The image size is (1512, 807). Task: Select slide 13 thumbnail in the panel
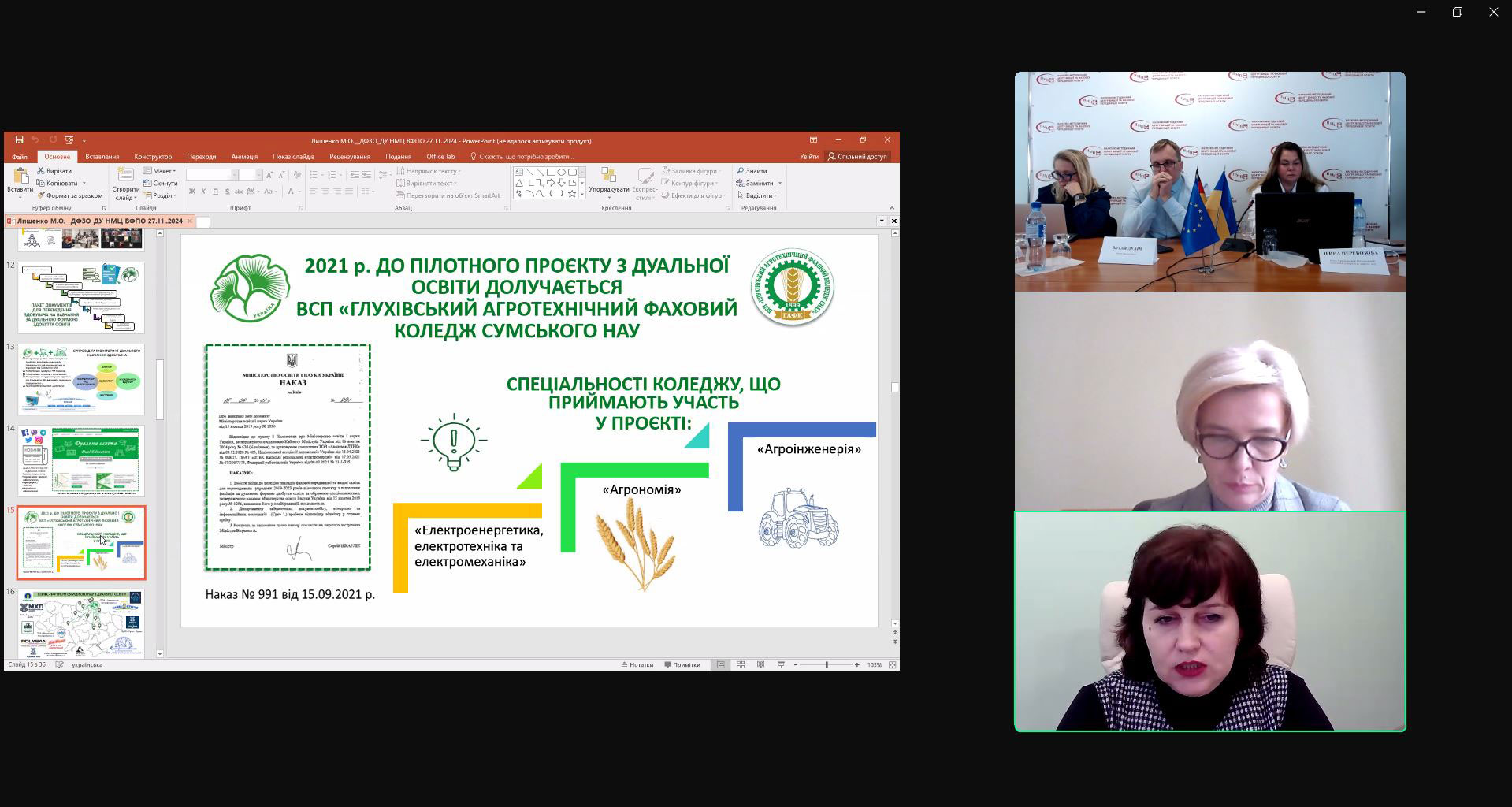coord(81,379)
